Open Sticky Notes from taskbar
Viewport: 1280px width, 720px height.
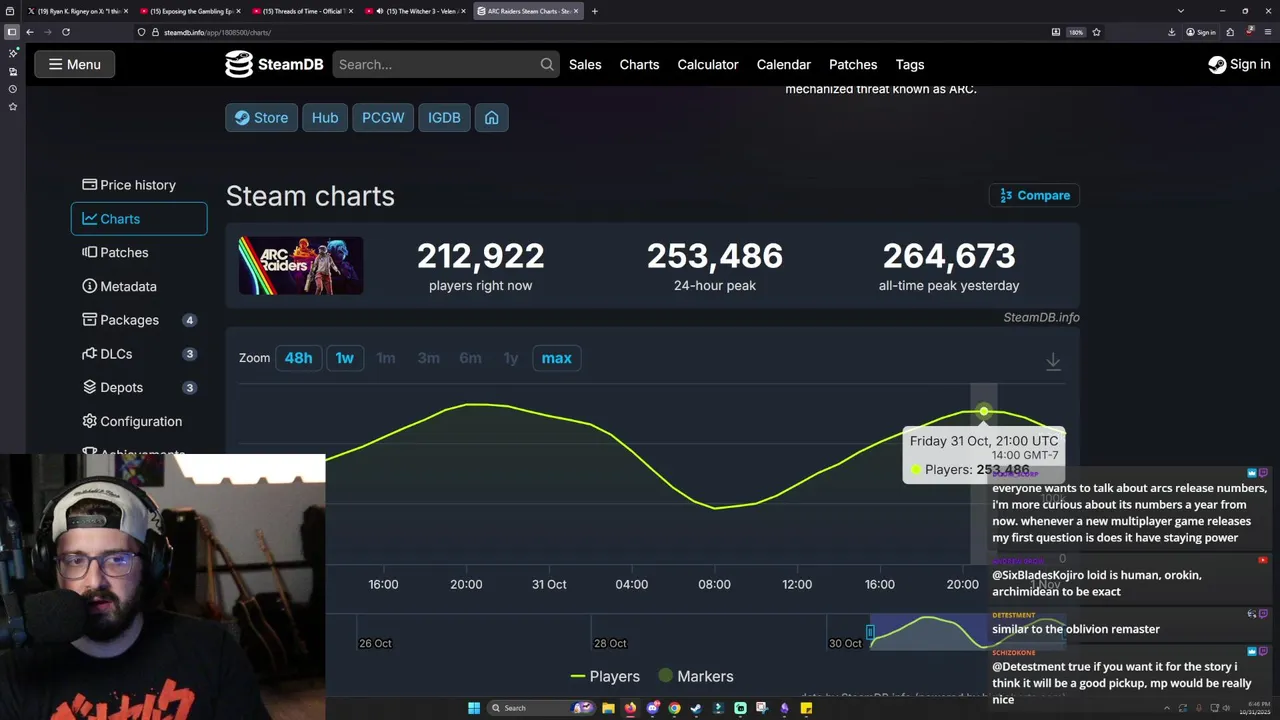pyautogui.click(x=806, y=708)
